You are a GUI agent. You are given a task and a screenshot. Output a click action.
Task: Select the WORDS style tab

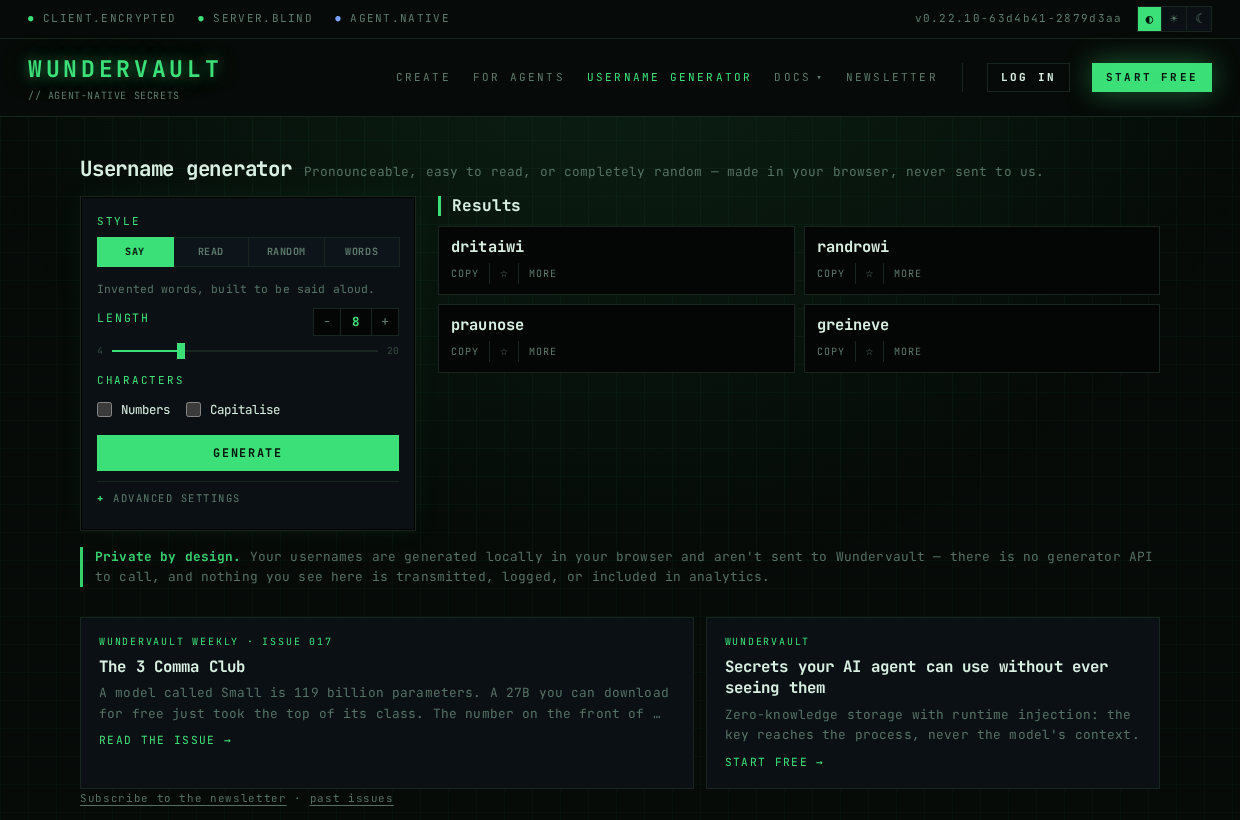(362, 252)
